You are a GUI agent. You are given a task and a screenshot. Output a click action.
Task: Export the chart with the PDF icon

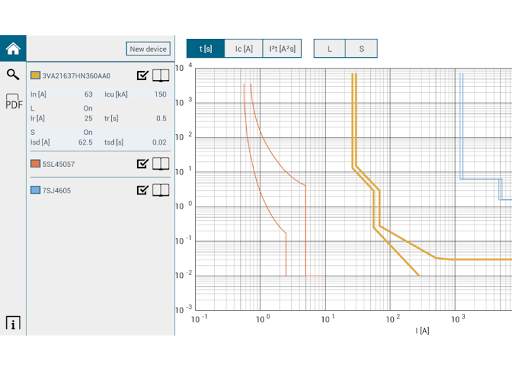[x=14, y=102]
